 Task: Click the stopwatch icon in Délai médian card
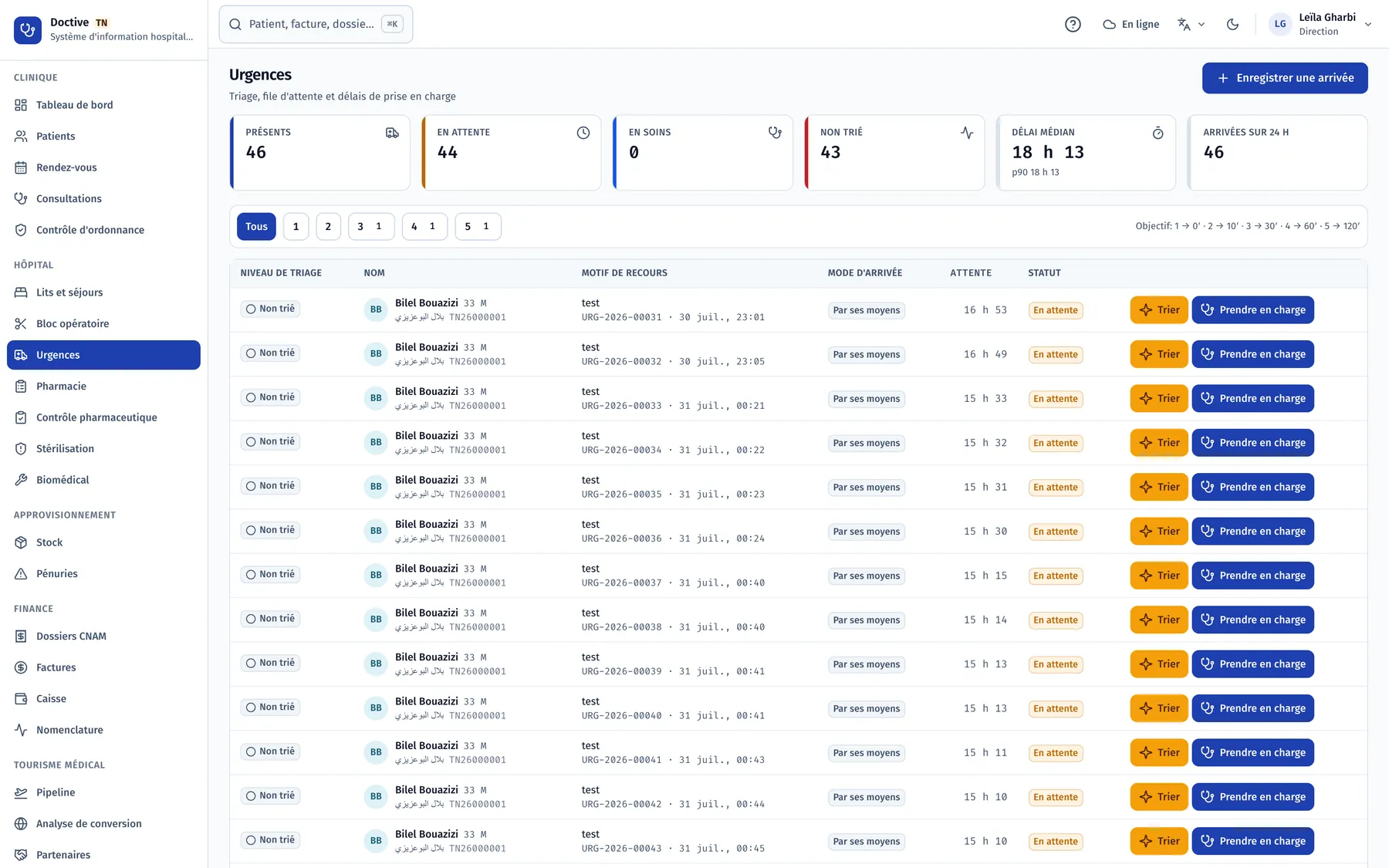pyautogui.click(x=1157, y=133)
